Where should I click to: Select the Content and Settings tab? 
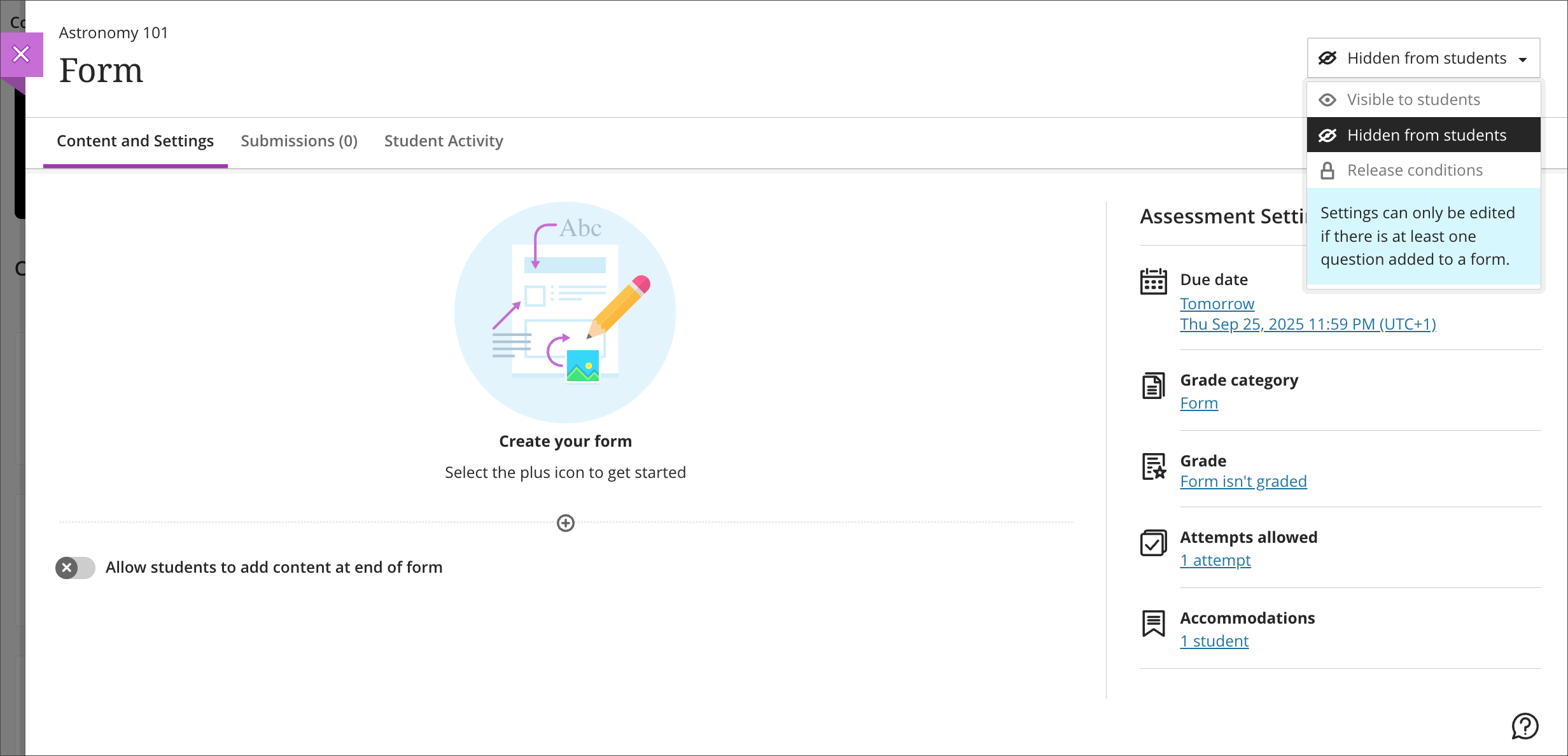click(135, 141)
